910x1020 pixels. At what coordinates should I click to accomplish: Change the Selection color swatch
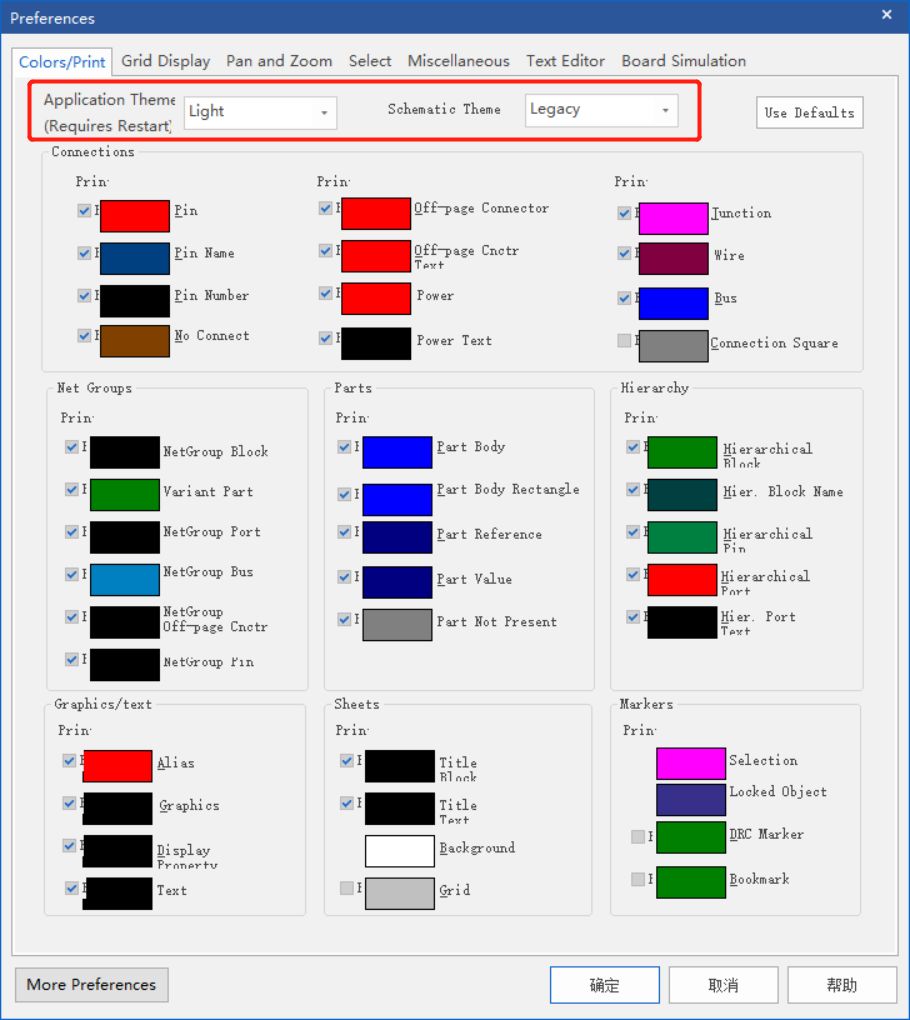[x=691, y=763]
